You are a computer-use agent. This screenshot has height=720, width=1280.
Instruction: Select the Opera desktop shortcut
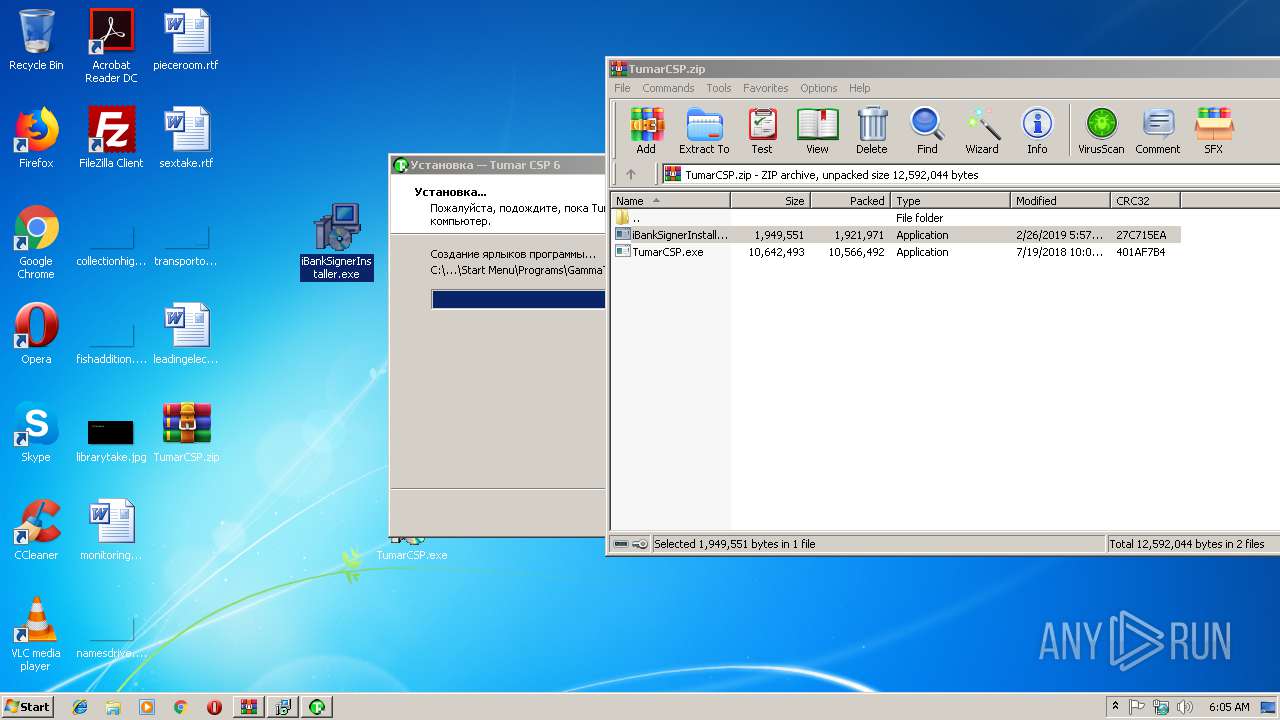coord(36,334)
